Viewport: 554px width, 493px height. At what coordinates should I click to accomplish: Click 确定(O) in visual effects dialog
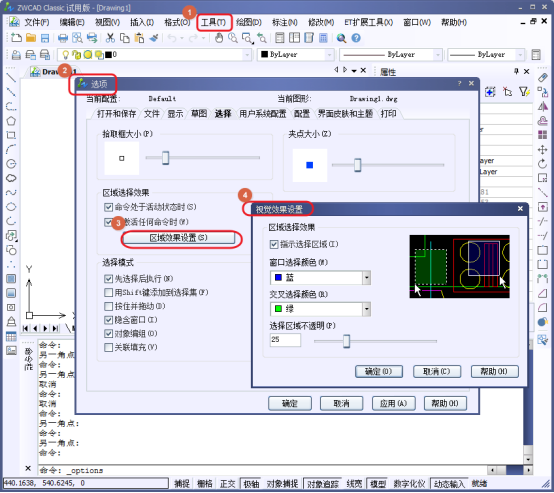pyautogui.click(x=379, y=371)
